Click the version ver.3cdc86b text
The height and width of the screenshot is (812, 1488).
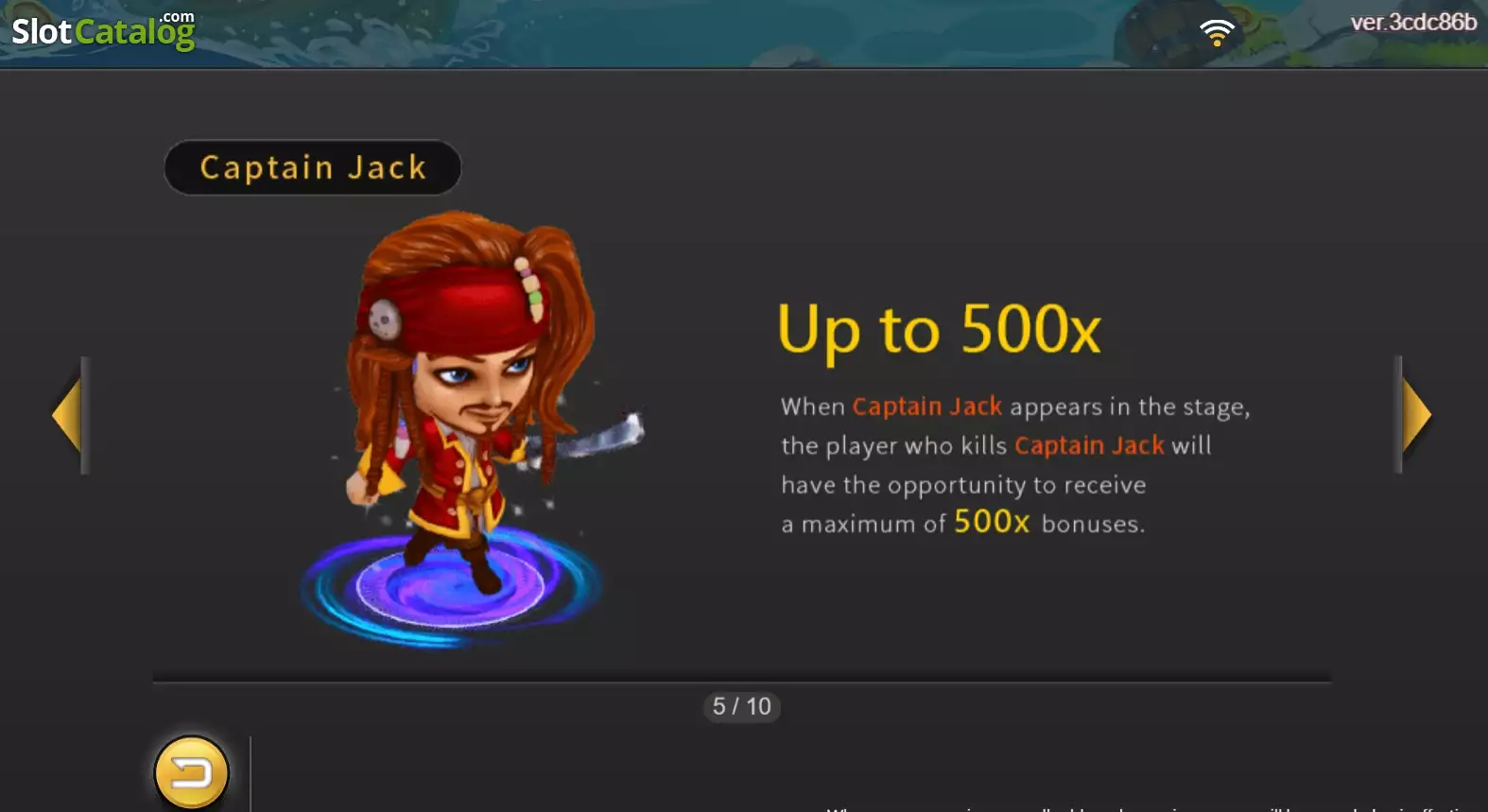[x=1413, y=22]
